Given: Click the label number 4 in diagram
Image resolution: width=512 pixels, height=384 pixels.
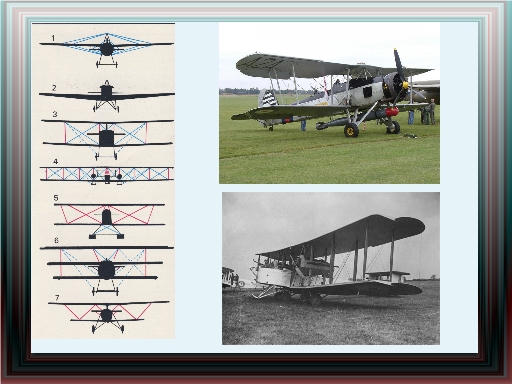Looking at the screenshot, I should pos(55,161).
